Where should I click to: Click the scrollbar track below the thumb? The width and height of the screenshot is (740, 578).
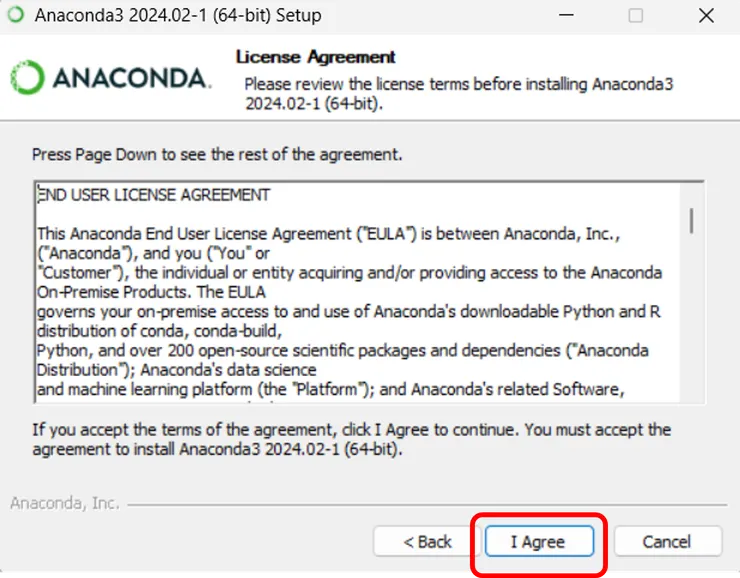click(692, 320)
